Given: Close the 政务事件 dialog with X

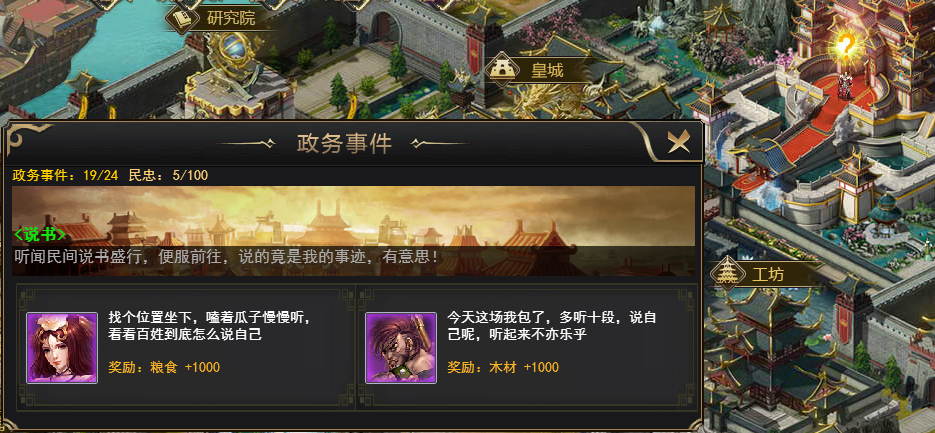Looking at the screenshot, I should tap(679, 142).
